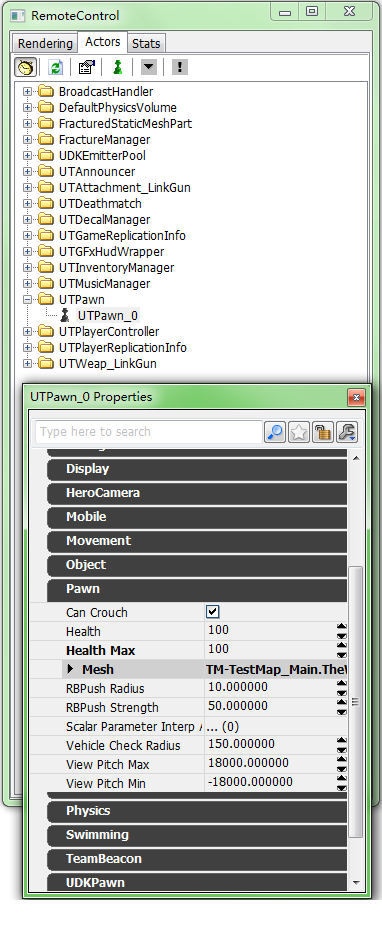The image size is (382, 949).
Task: Click the RemoteControl title bar app icon
Action: click(x=18, y=16)
